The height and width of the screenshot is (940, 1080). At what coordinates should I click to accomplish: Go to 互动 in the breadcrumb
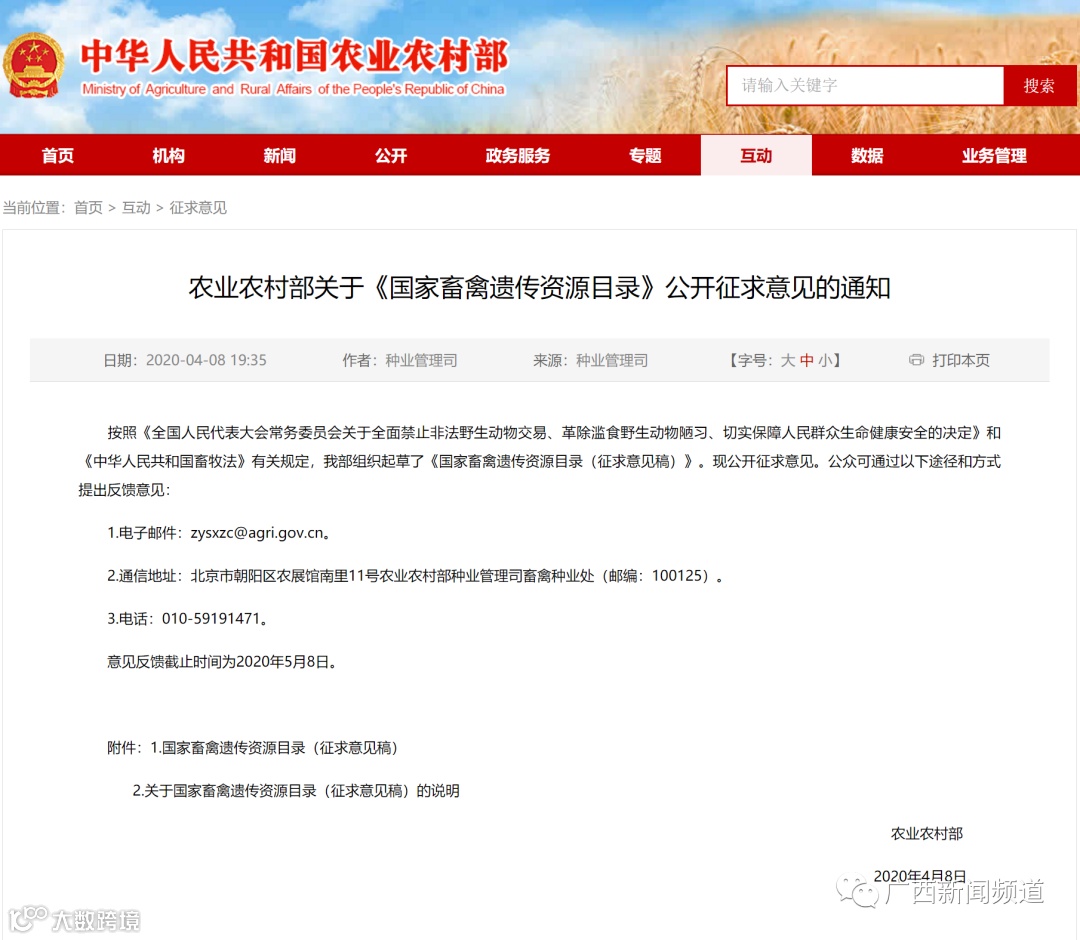(136, 208)
